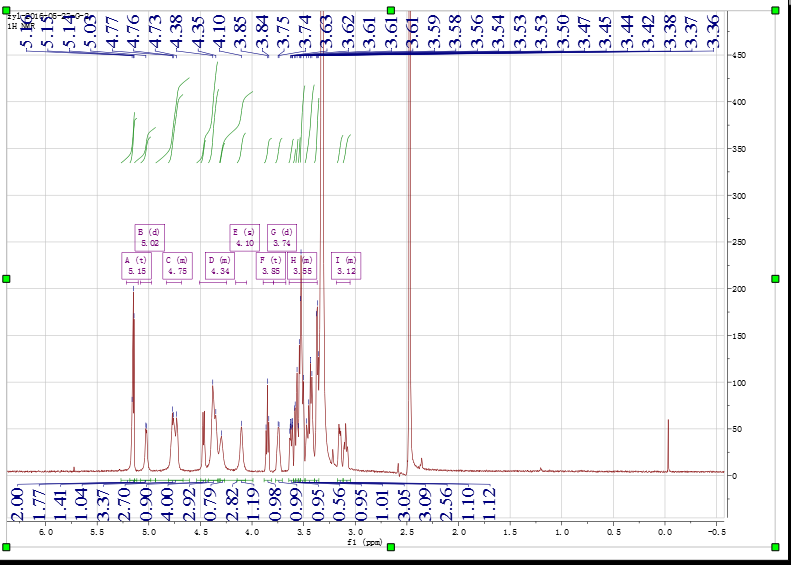Click the 1H NMR title text
Image resolution: width=791 pixels, height=565 pixels.
click(x=20, y=25)
